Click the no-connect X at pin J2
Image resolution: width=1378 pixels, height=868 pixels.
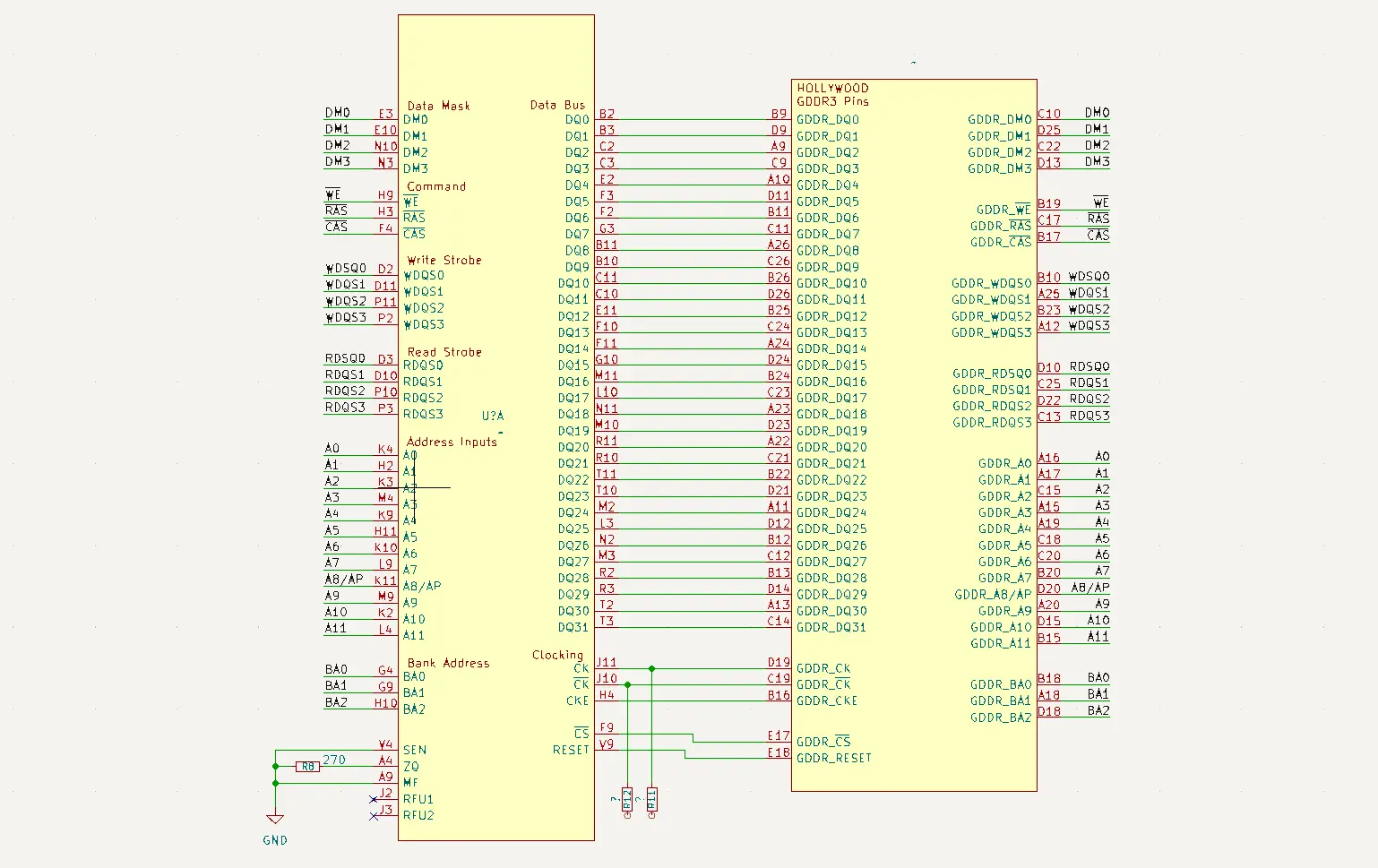point(374,799)
